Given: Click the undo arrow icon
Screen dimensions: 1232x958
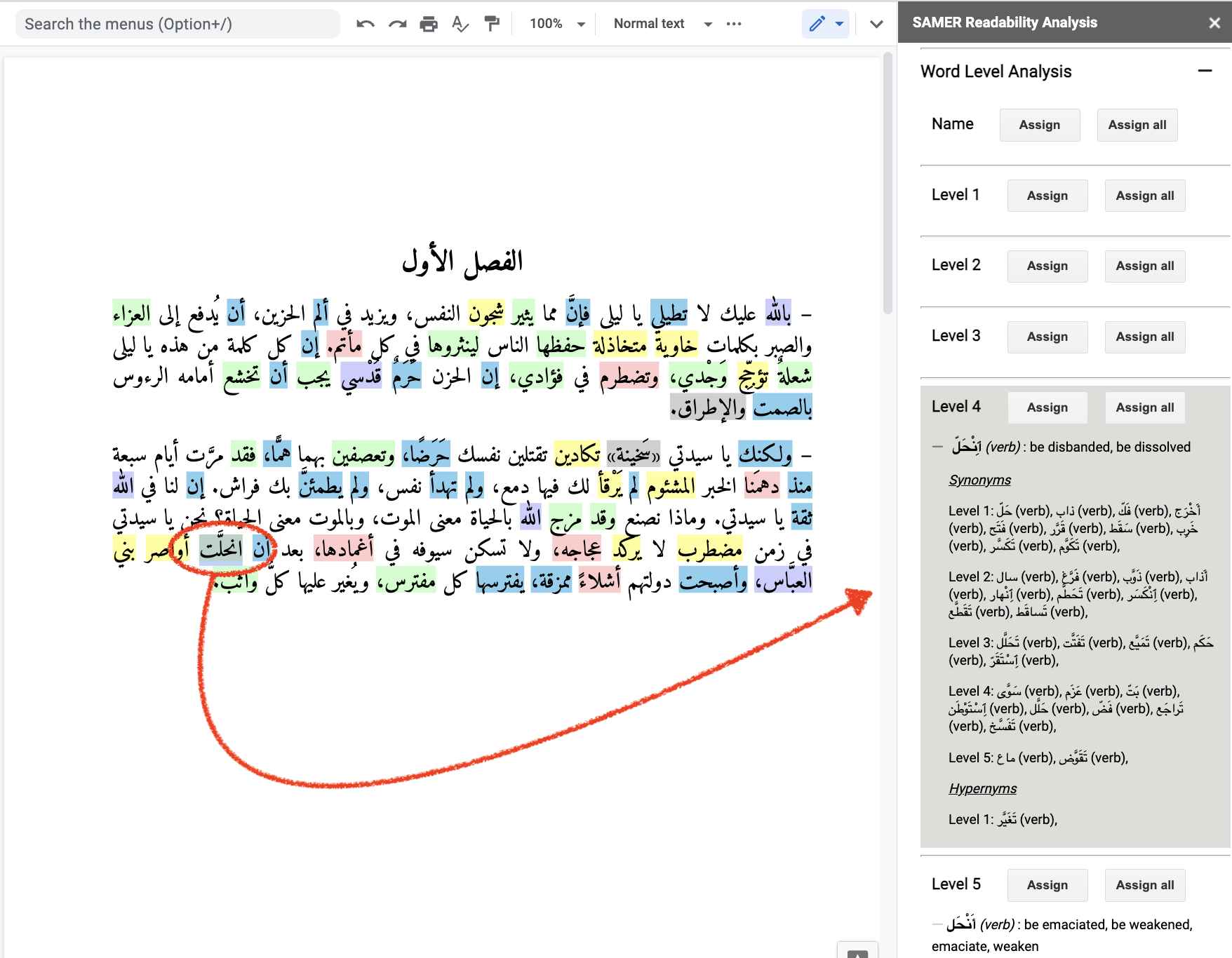Looking at the screenshot, I should 365,24.
